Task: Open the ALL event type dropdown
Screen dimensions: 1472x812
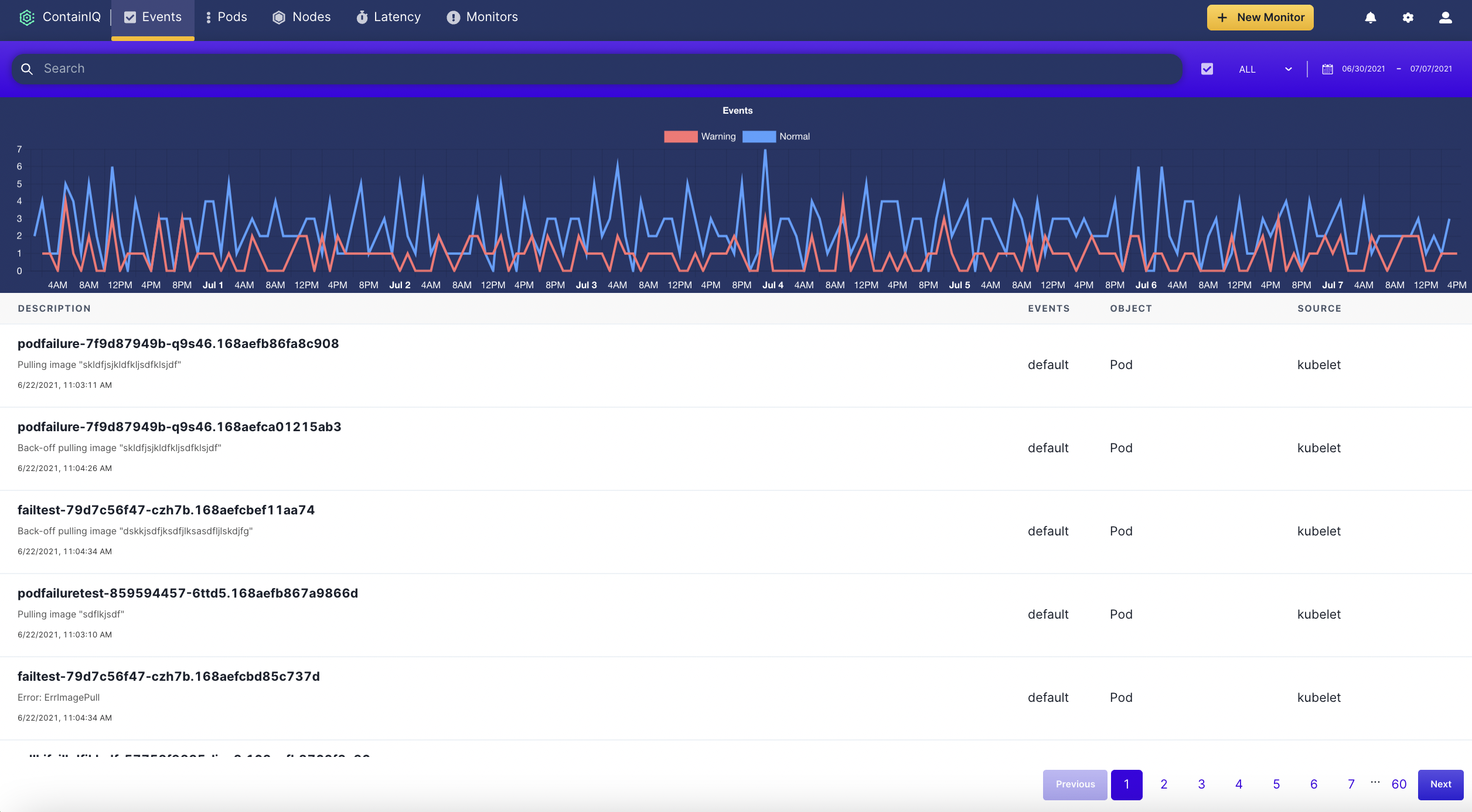Action: (x=1266, y=69)
